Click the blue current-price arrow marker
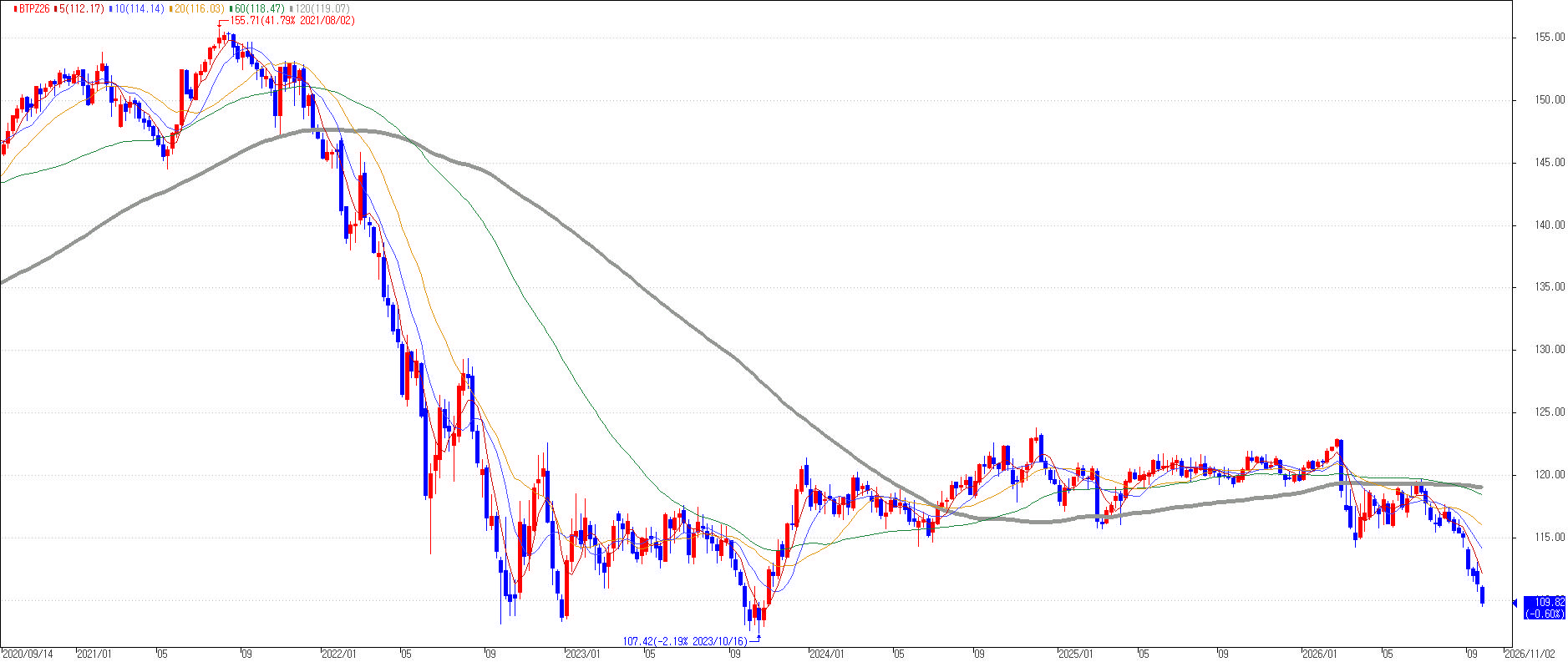 point(1515,602)
